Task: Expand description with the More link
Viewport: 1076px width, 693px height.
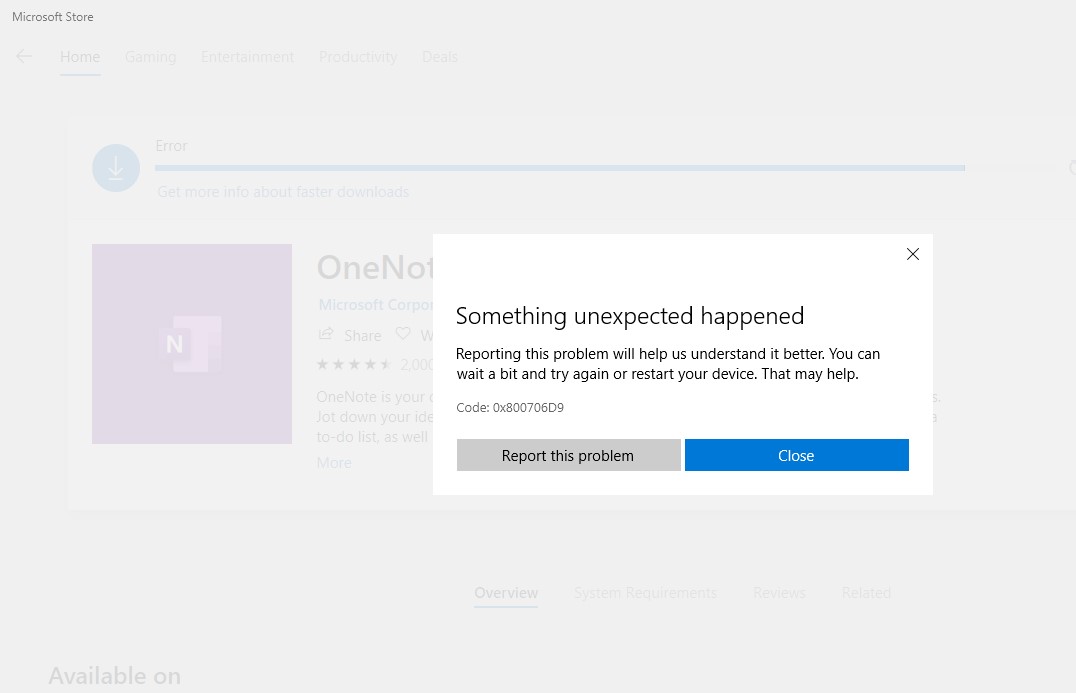Action: pyautogui.click(x=334, y=463)
